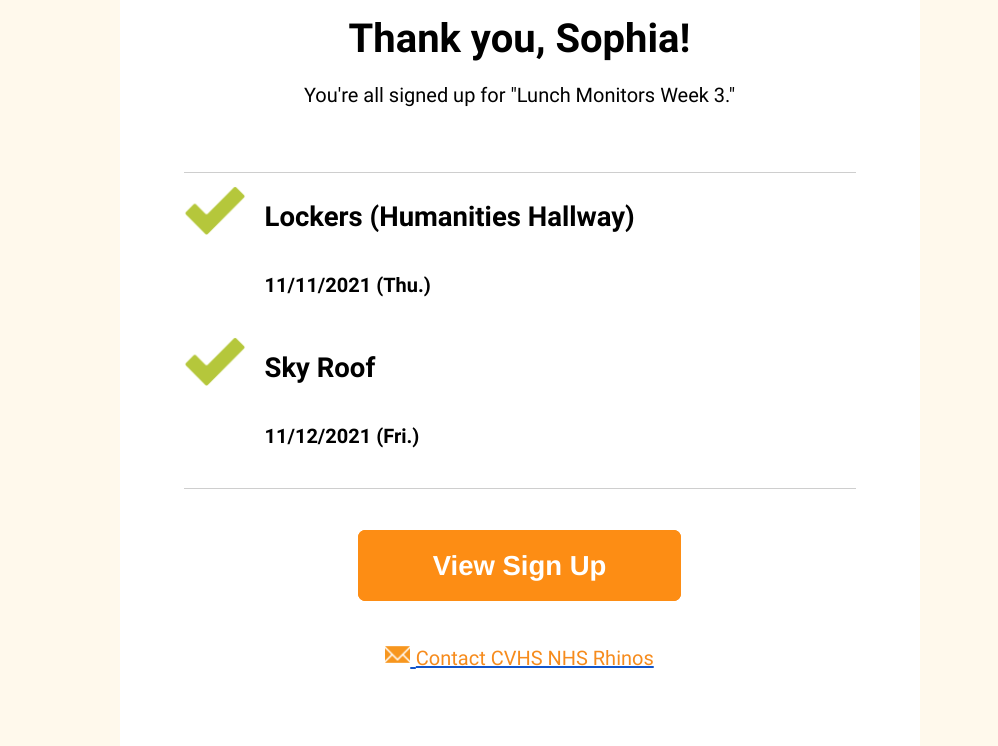This screenshot has width=998, height=746.
Task: Click the green checkmark beside Sky Roof
Action: [215, 362]
